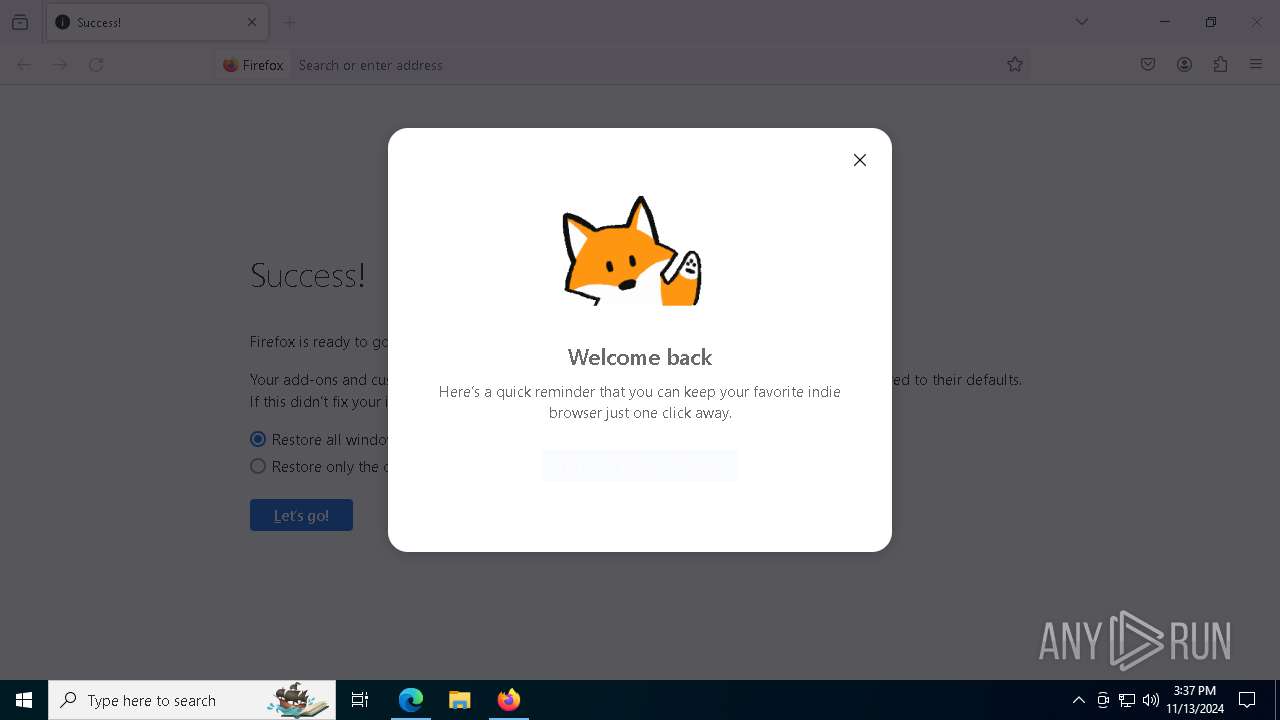Close the Success! tab

252,22
